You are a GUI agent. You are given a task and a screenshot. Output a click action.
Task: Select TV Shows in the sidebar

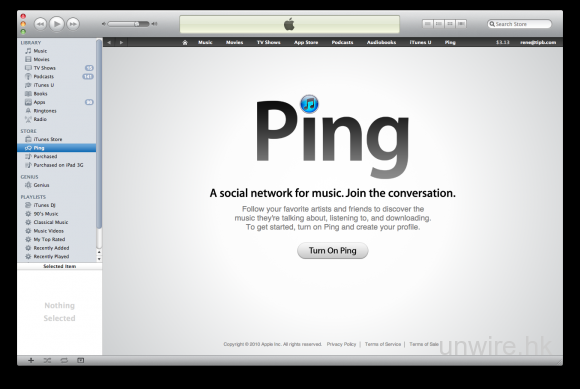point(57,68)
